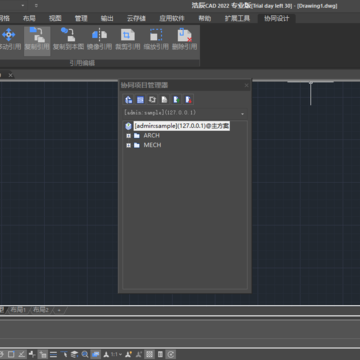Viewport: 360px width, 360px height.
Task: Click the magnifier icon in the status bar
Action: [85, 354]
